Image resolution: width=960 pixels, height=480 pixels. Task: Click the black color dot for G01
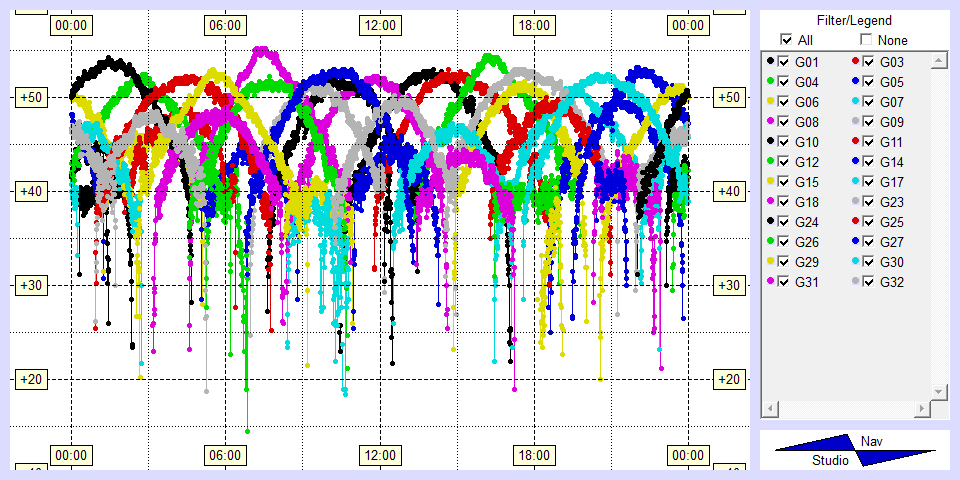pyautogui.click(x=770, y=62)
